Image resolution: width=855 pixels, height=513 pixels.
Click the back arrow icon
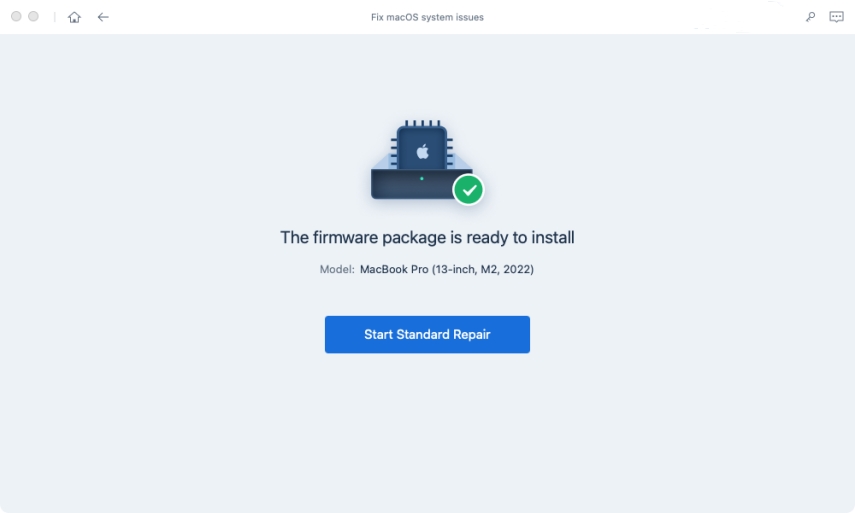pos(103,17)
